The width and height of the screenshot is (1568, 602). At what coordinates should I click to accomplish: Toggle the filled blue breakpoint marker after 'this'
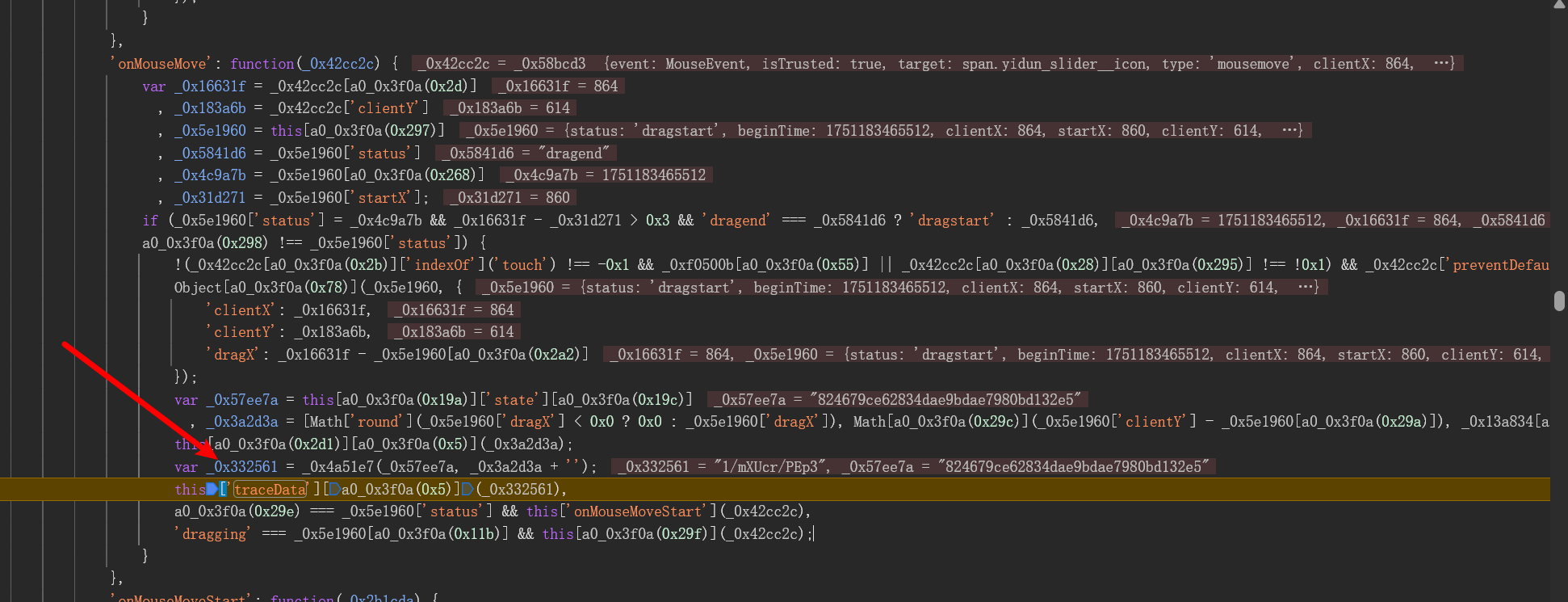(212, 489)
